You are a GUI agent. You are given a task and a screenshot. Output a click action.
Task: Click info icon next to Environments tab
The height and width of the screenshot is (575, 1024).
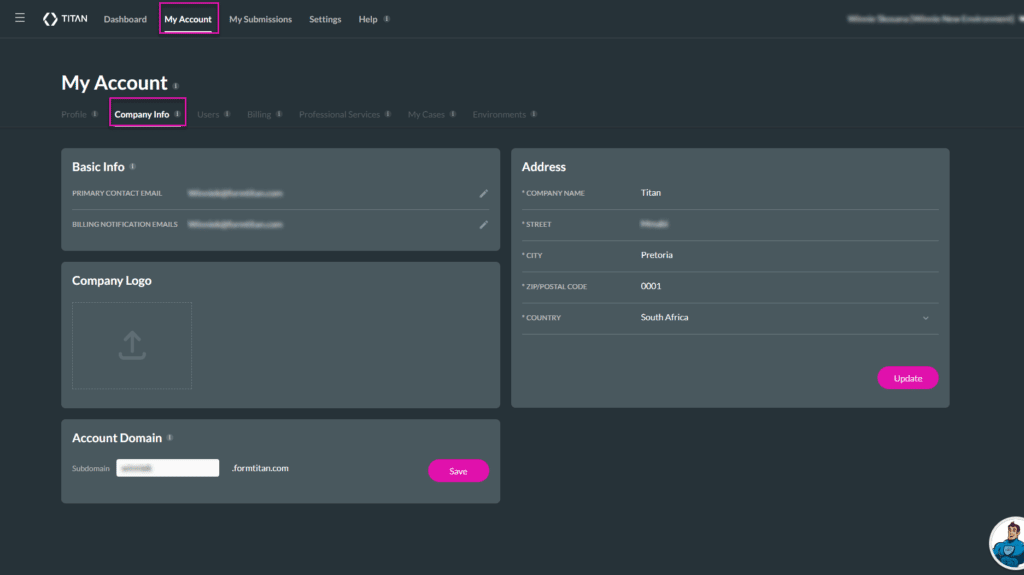click(x=534, y=114)
